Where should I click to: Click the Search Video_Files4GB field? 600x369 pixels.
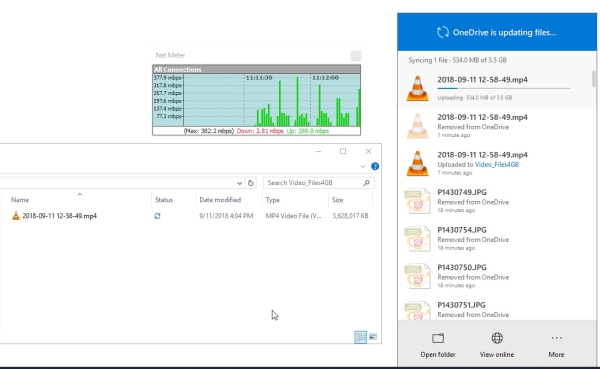[319, 183]
